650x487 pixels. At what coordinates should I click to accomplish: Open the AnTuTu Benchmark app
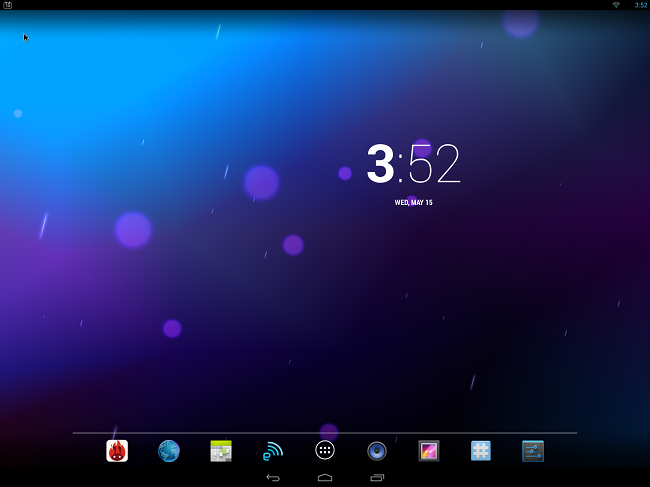[x=117, y=451]
